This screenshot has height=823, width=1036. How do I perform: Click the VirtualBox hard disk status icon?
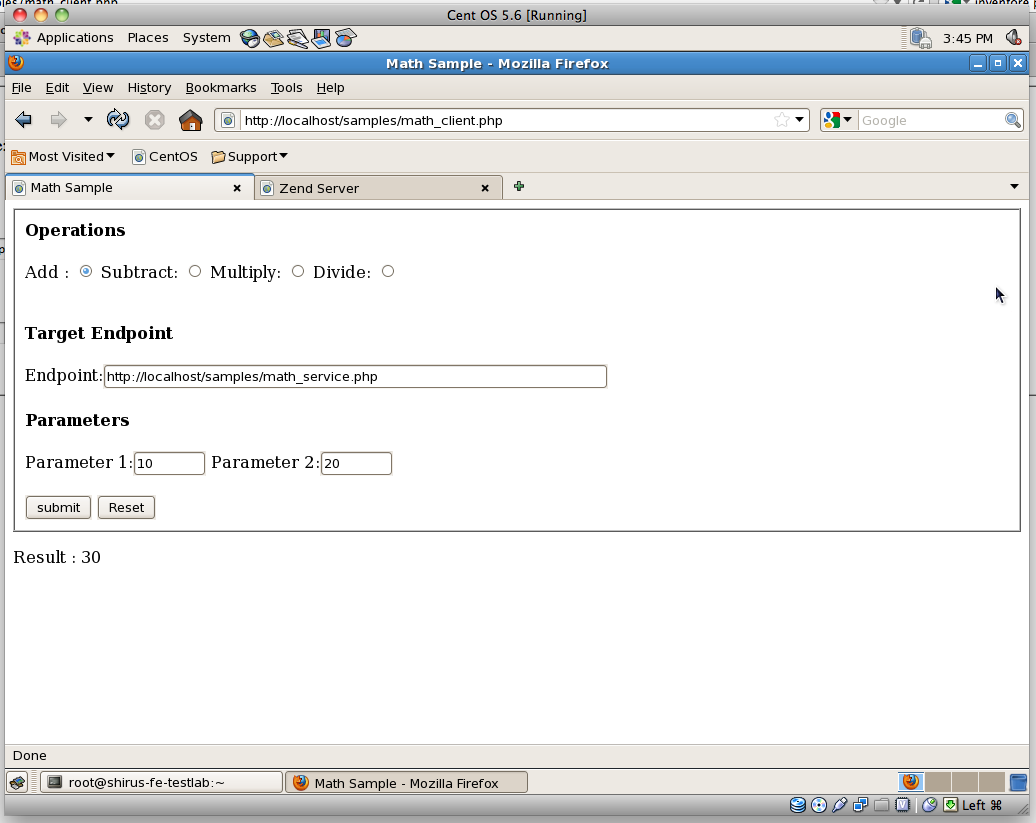798,804
